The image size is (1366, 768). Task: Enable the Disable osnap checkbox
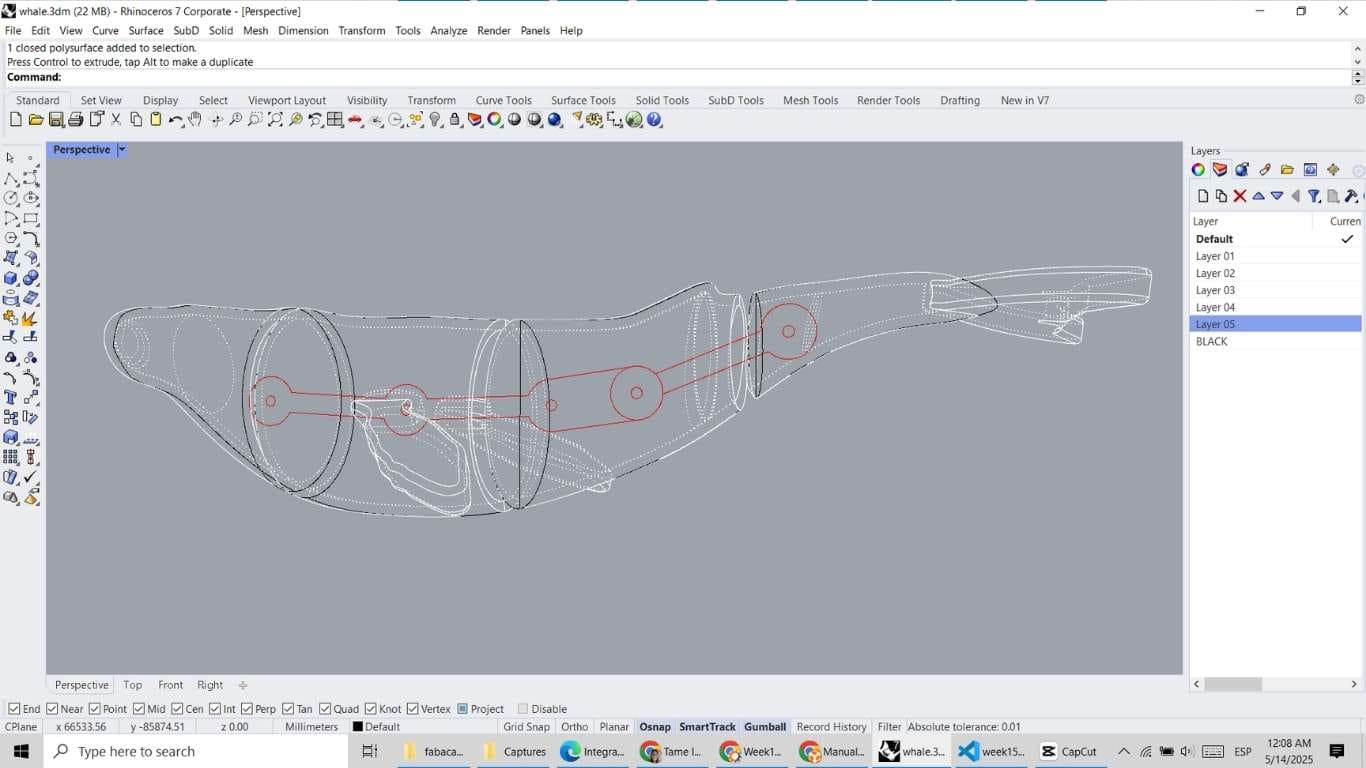pos(522,709)
